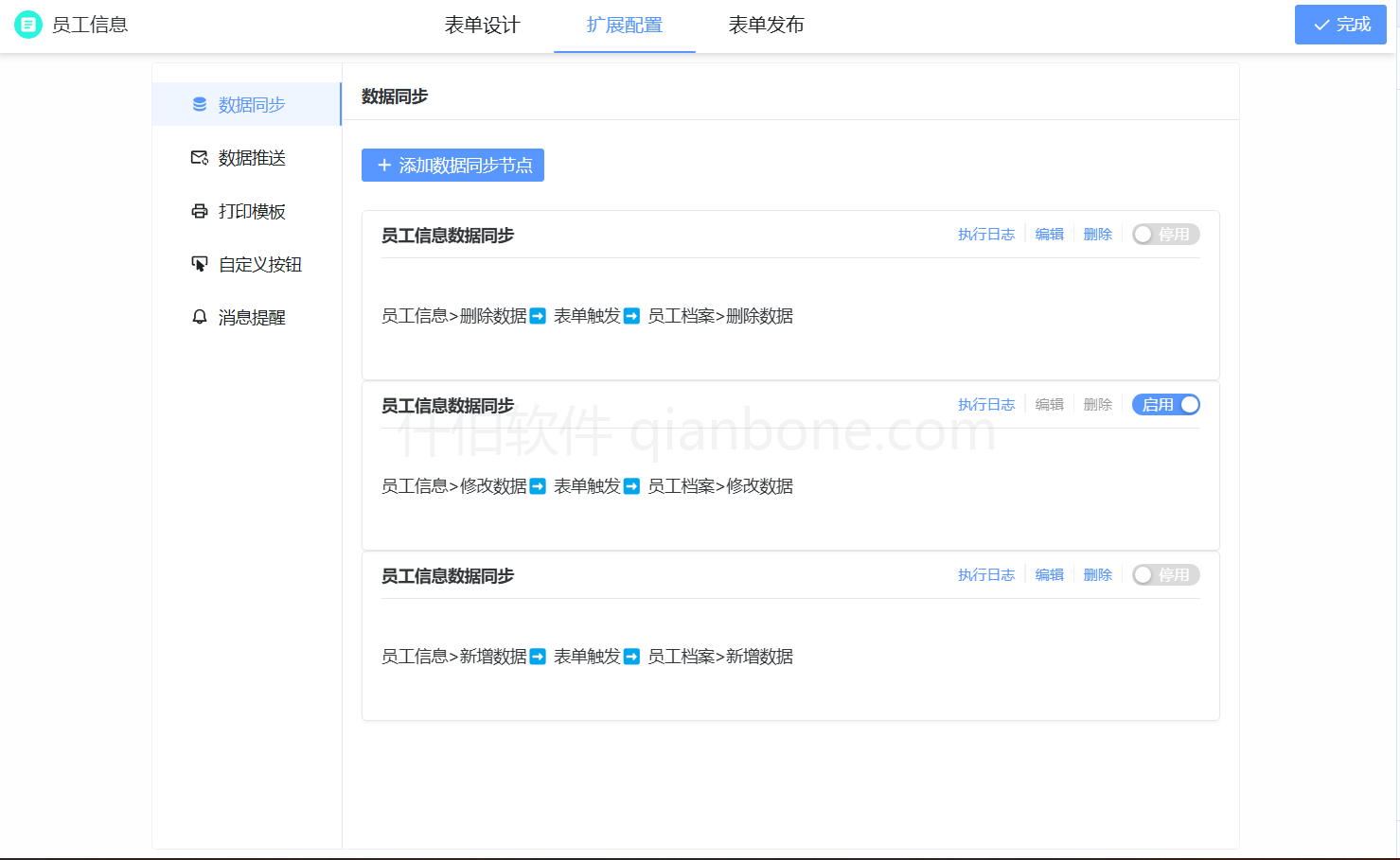
Task: Click the arrow icon after 员工信息>删除数据
Action: tap(537, 315)
